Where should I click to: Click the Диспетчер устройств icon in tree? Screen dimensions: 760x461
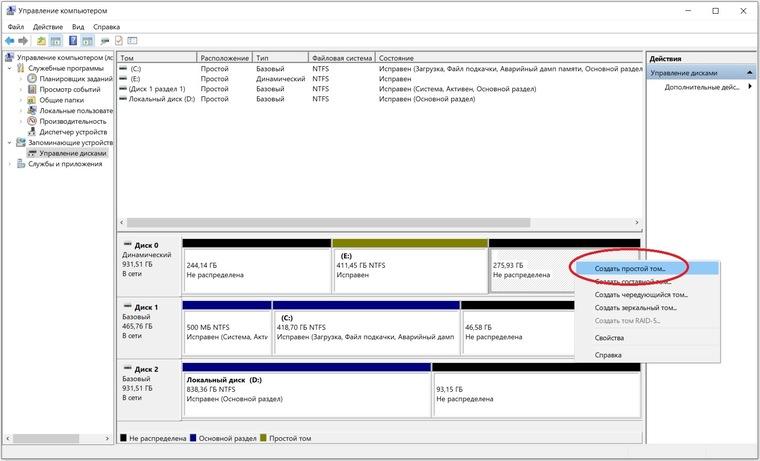pos(32,132)
